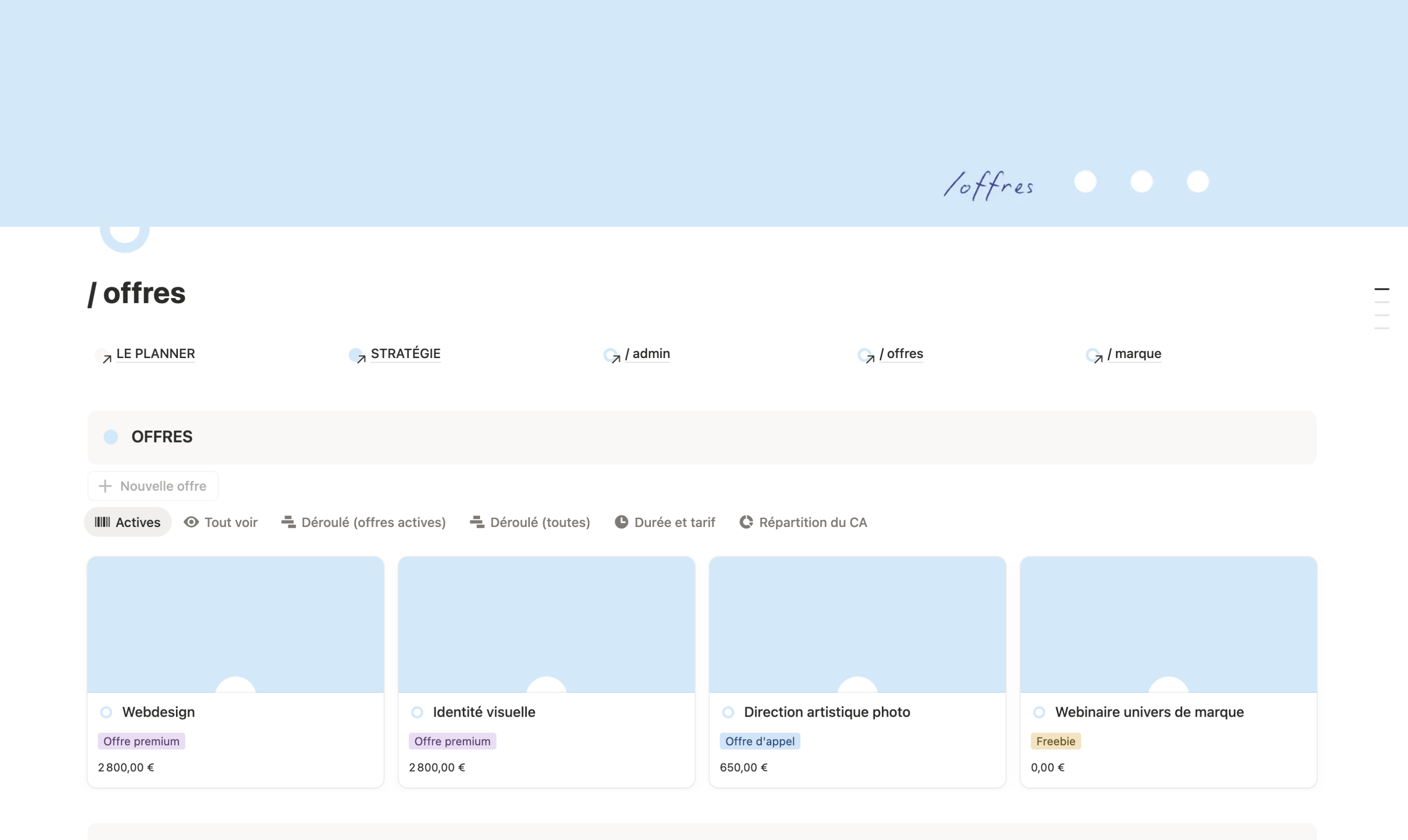
Task: Click clock icon for Durée et tarif
Action: (621, 522)
